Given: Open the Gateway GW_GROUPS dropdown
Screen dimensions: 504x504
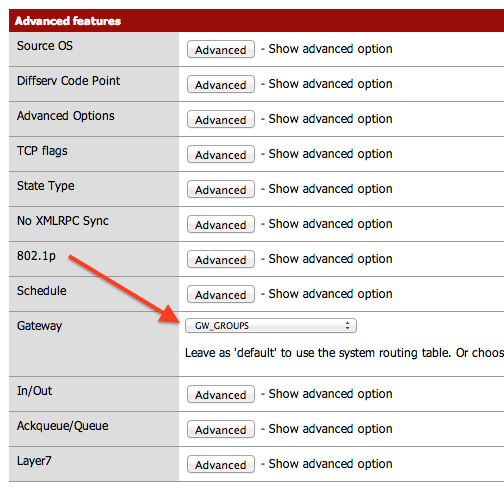Looking at the screenshot, I should 271,326.
